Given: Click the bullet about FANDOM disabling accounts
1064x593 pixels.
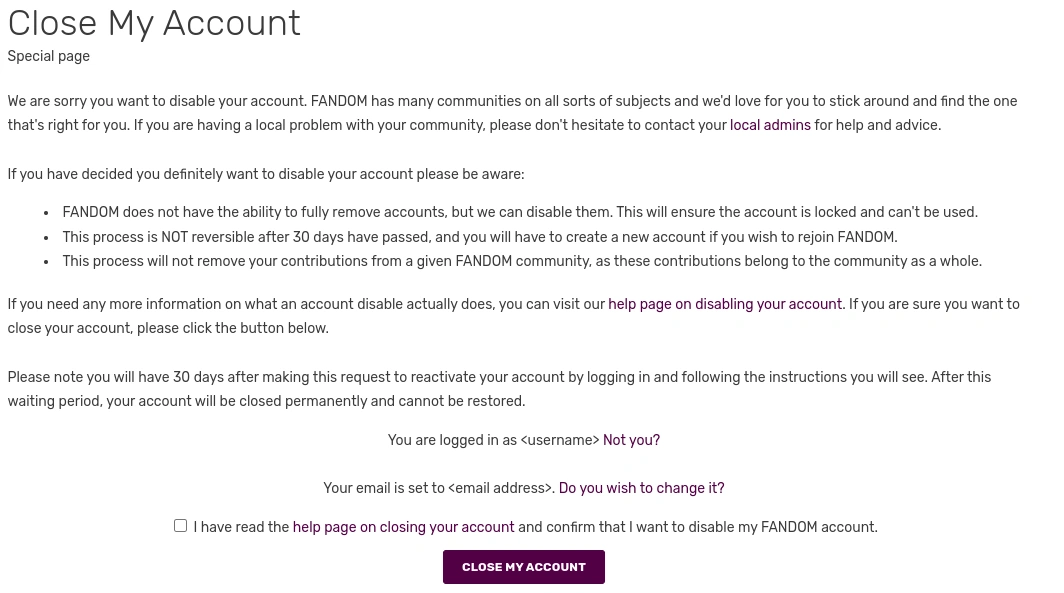Looking at the screenshot, I should 519,213.
